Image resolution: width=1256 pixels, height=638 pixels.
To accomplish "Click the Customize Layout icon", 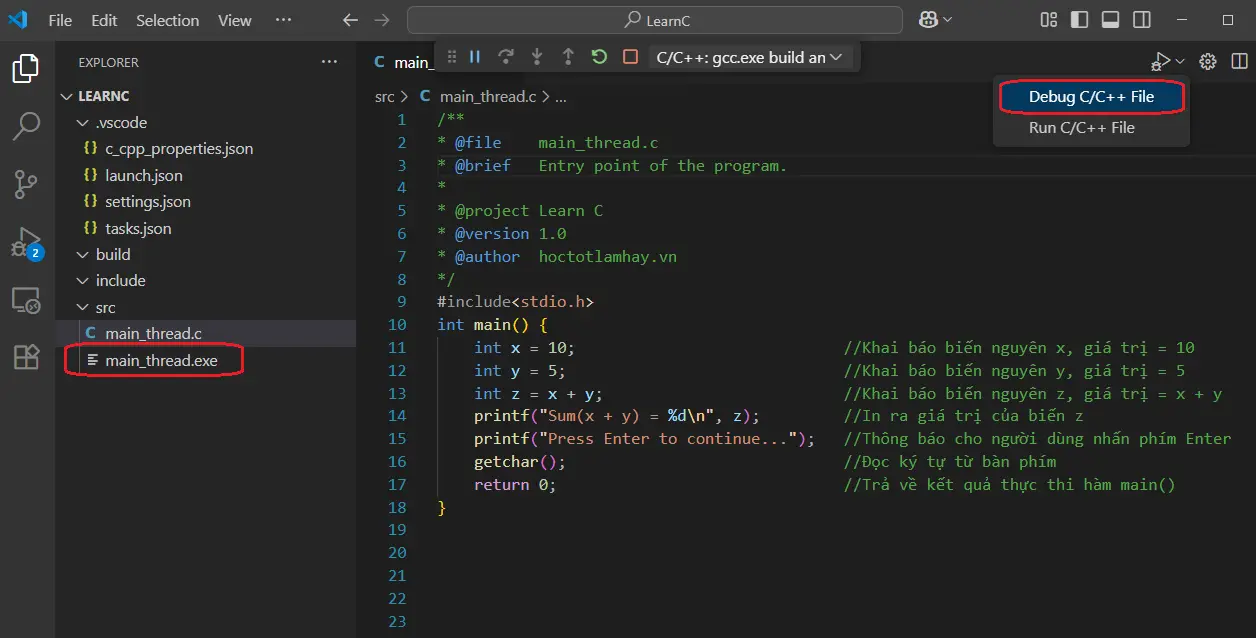I will (1049, 19).
